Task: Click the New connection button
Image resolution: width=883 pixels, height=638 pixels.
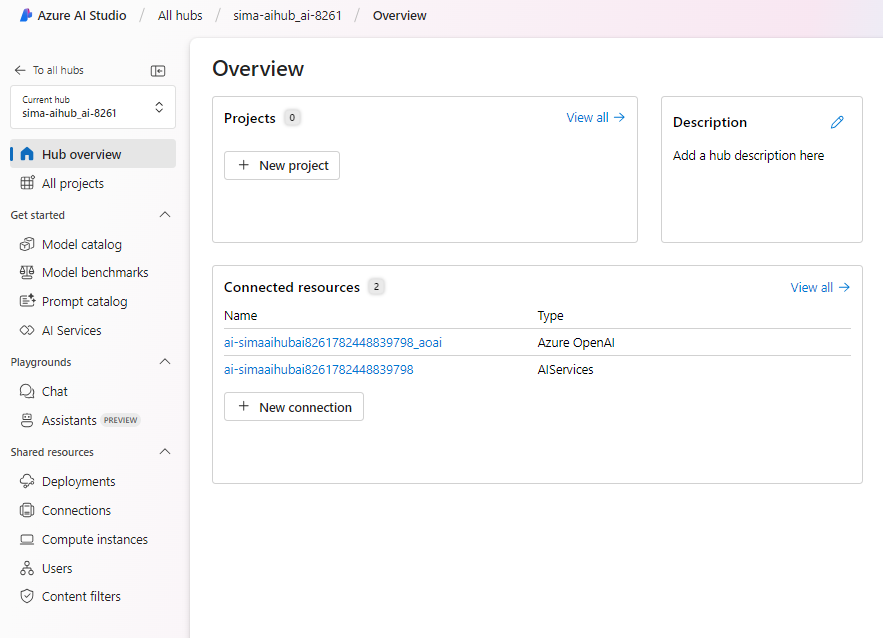Action: [x=293, y=407]
